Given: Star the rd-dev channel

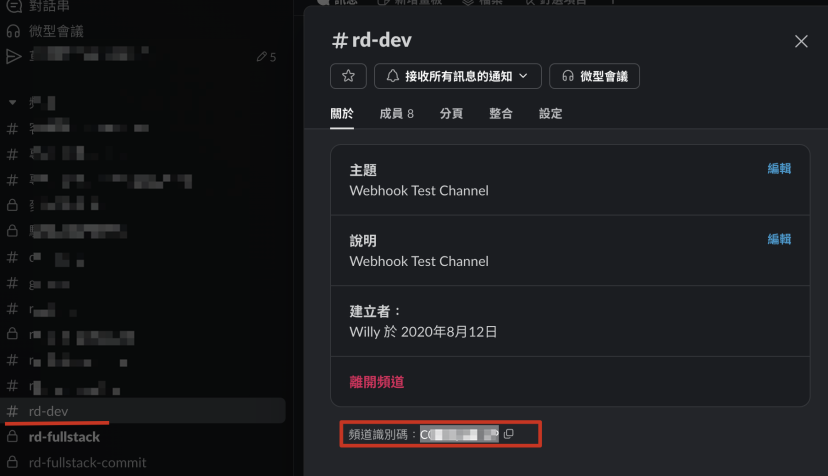Looking at the screenshot, I should click(348, 76).
